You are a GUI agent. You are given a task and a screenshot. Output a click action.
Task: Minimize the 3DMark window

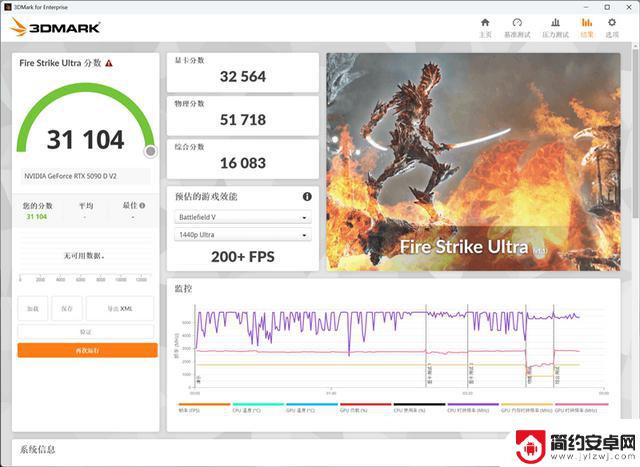tap(586, 7)
